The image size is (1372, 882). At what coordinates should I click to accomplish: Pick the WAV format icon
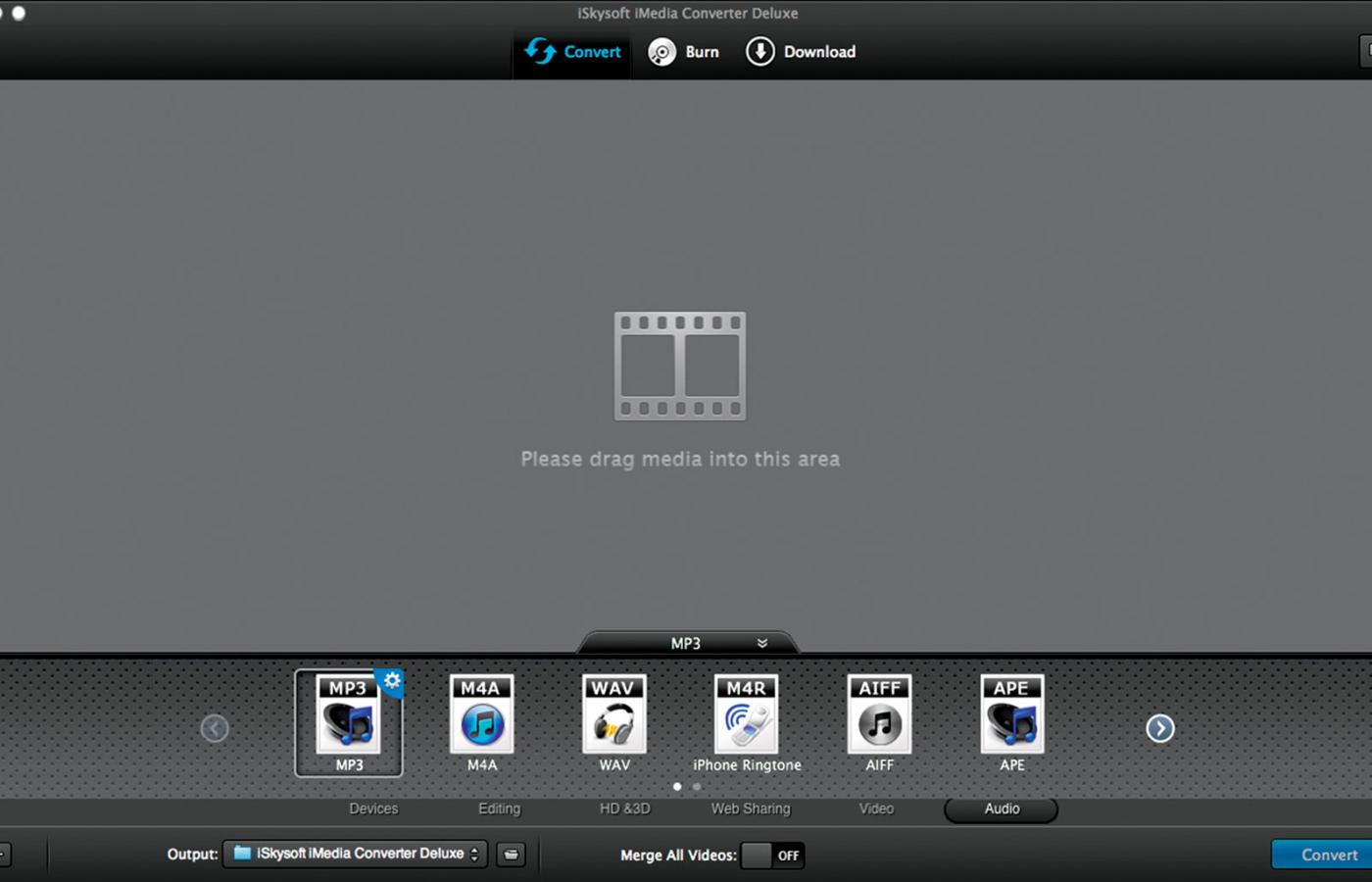(x=613, y=720)
